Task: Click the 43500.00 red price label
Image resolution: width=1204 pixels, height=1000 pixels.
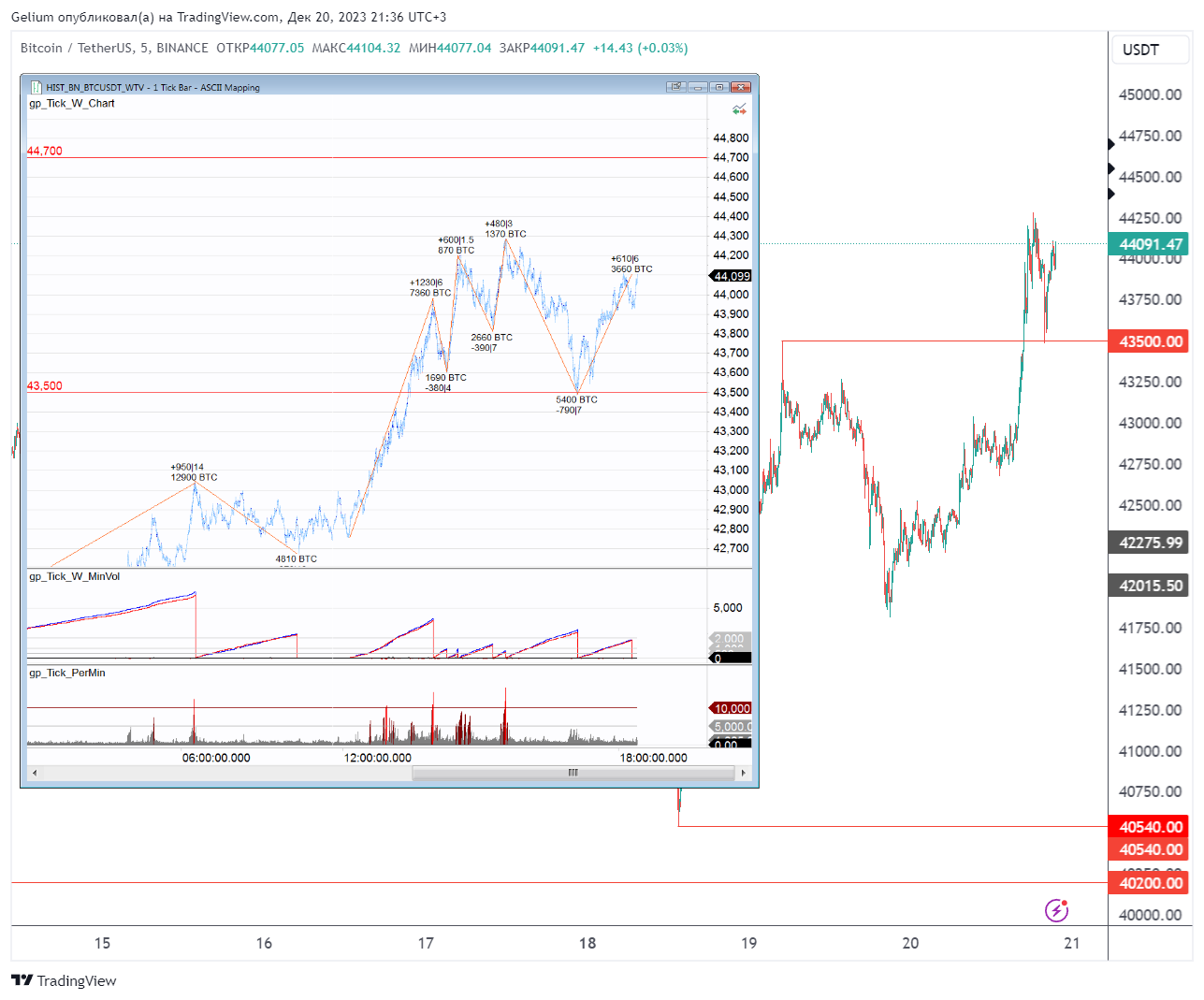Action: point(1149,341)
